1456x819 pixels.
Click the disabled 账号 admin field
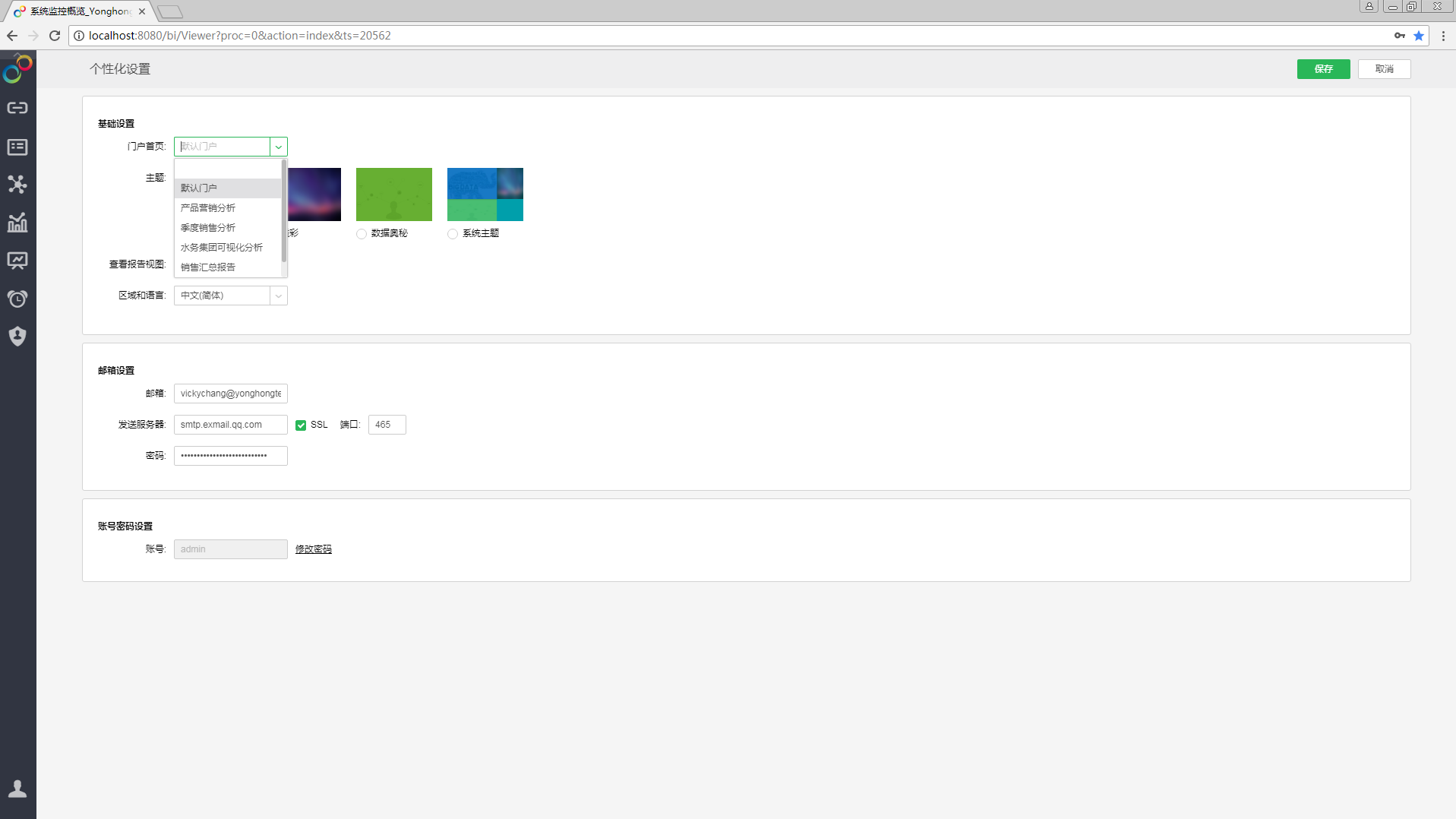coord(231,549)
